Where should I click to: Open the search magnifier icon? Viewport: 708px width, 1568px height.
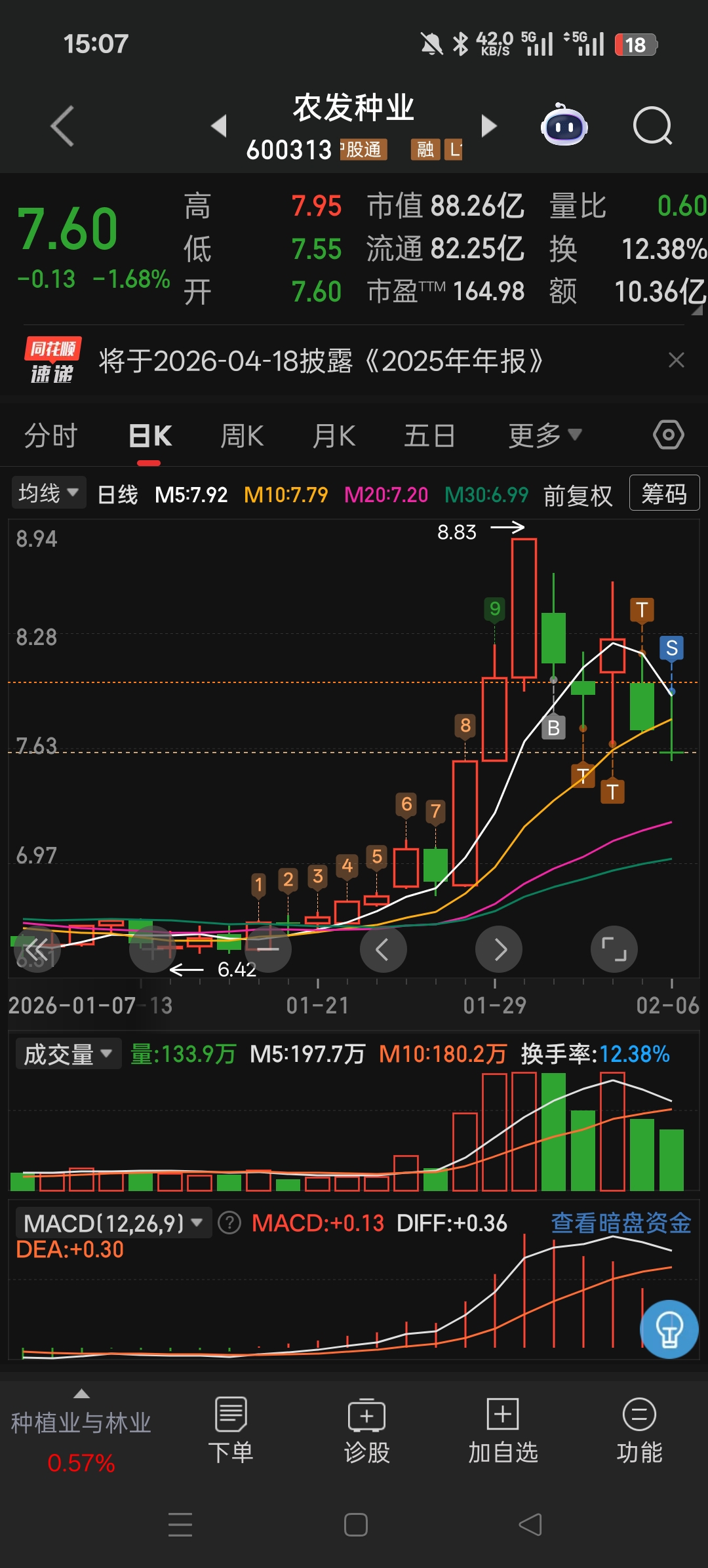pyautogui.click(x=653, y=125)
